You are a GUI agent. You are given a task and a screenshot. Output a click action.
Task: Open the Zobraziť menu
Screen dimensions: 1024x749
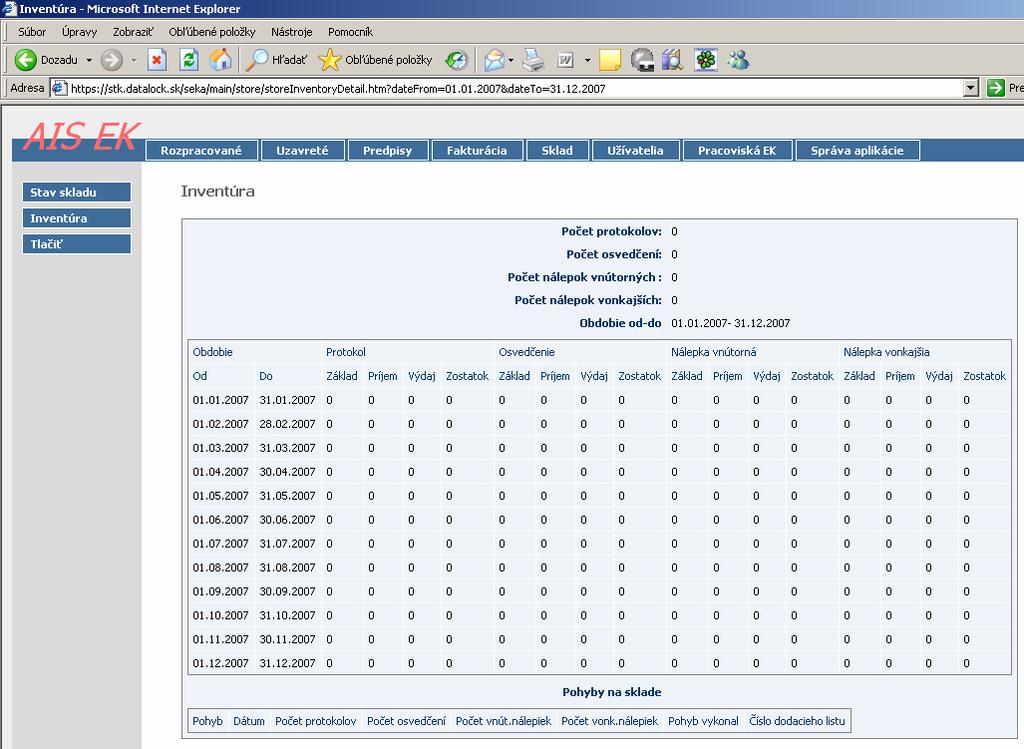(x=133, y=32)
